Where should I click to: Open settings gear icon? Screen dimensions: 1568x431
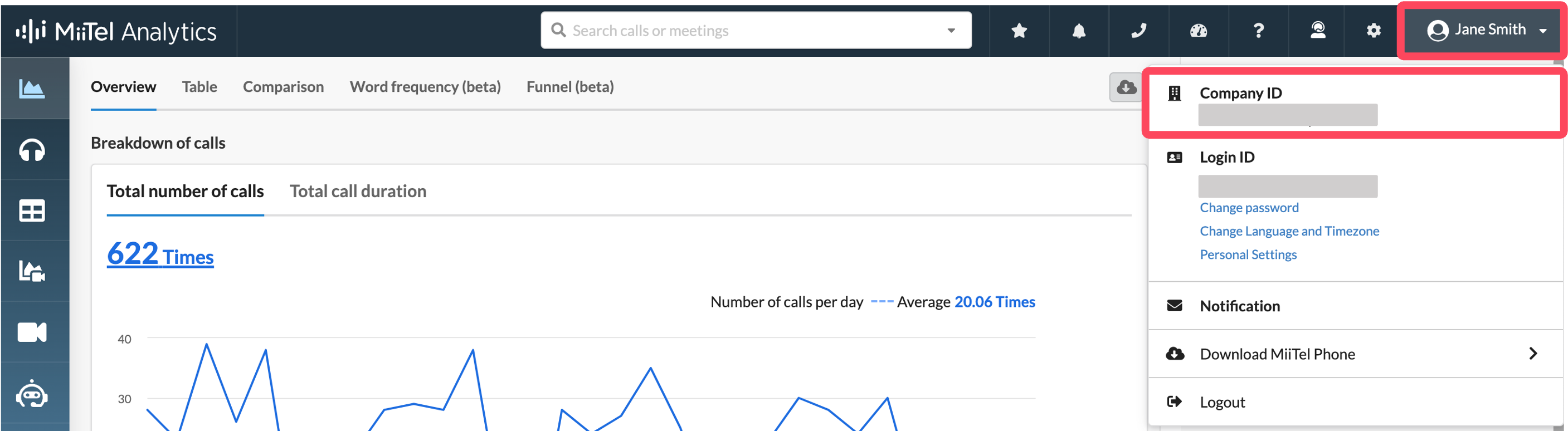tap(1373, 31)
